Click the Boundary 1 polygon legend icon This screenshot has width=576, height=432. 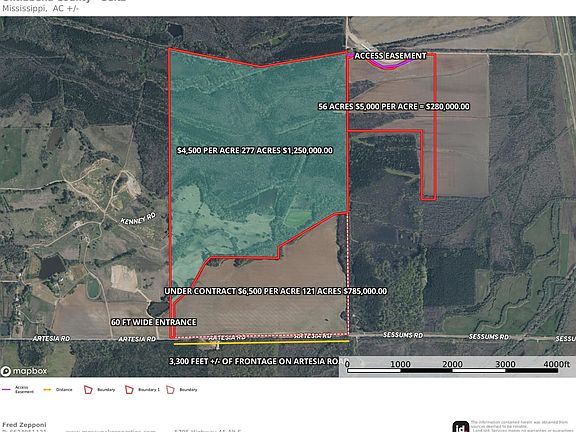[x=129, y=390]
